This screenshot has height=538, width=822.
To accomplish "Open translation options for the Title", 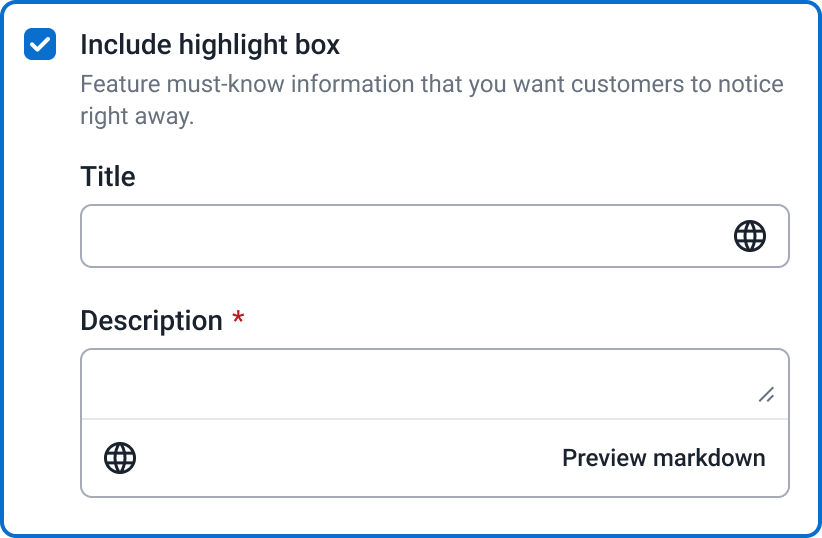I will 750,236.
